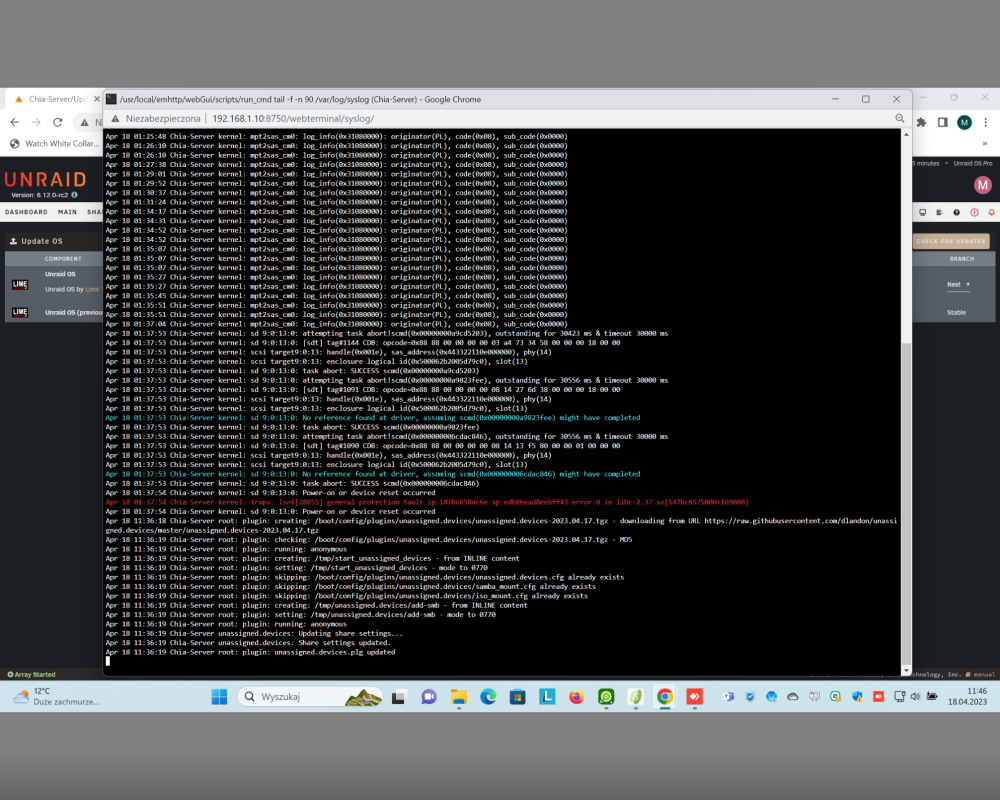
Task: Open the Unraid help question mark icon
Action: 957,212
